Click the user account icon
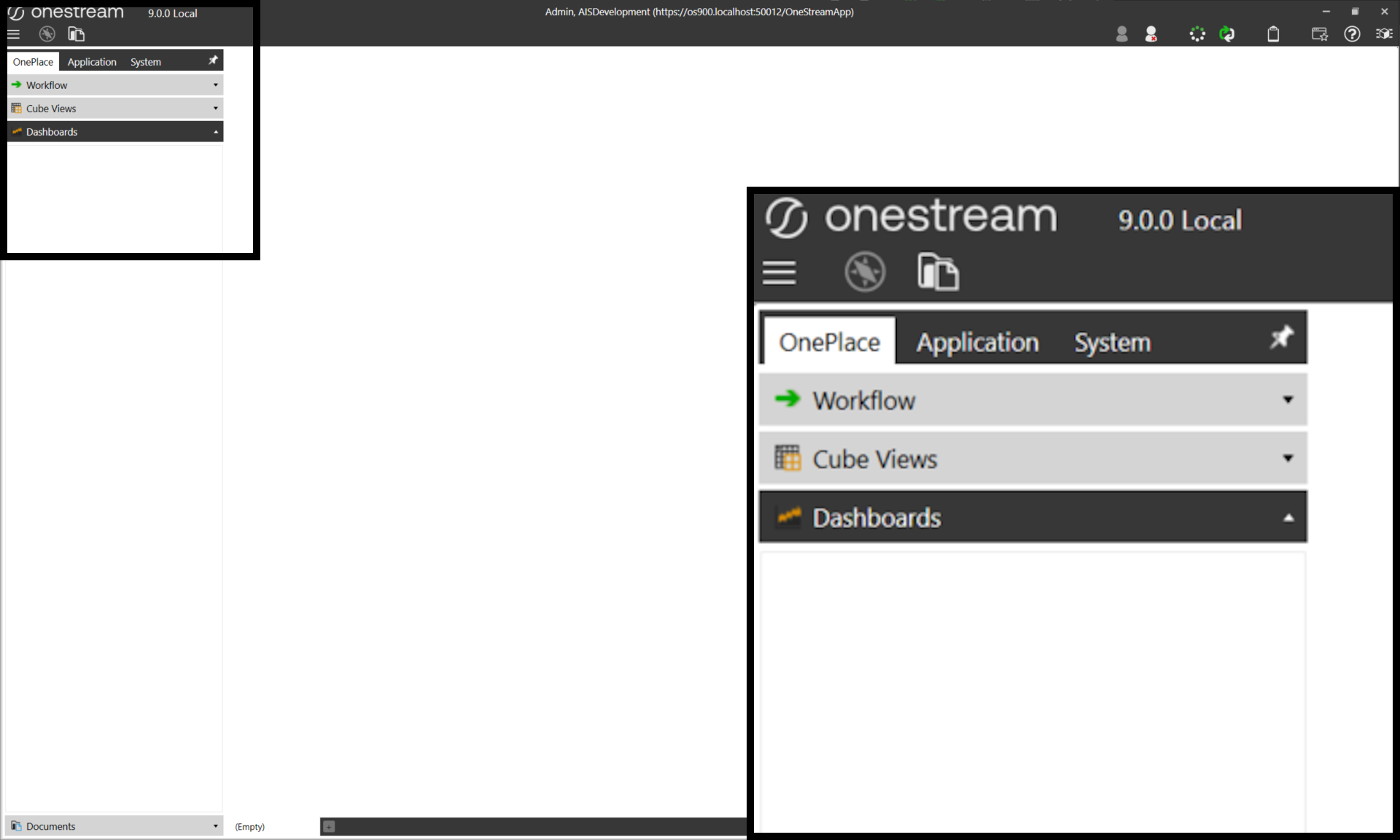The width and height of the screenshot is (1400, 840). coord(1121,34)
